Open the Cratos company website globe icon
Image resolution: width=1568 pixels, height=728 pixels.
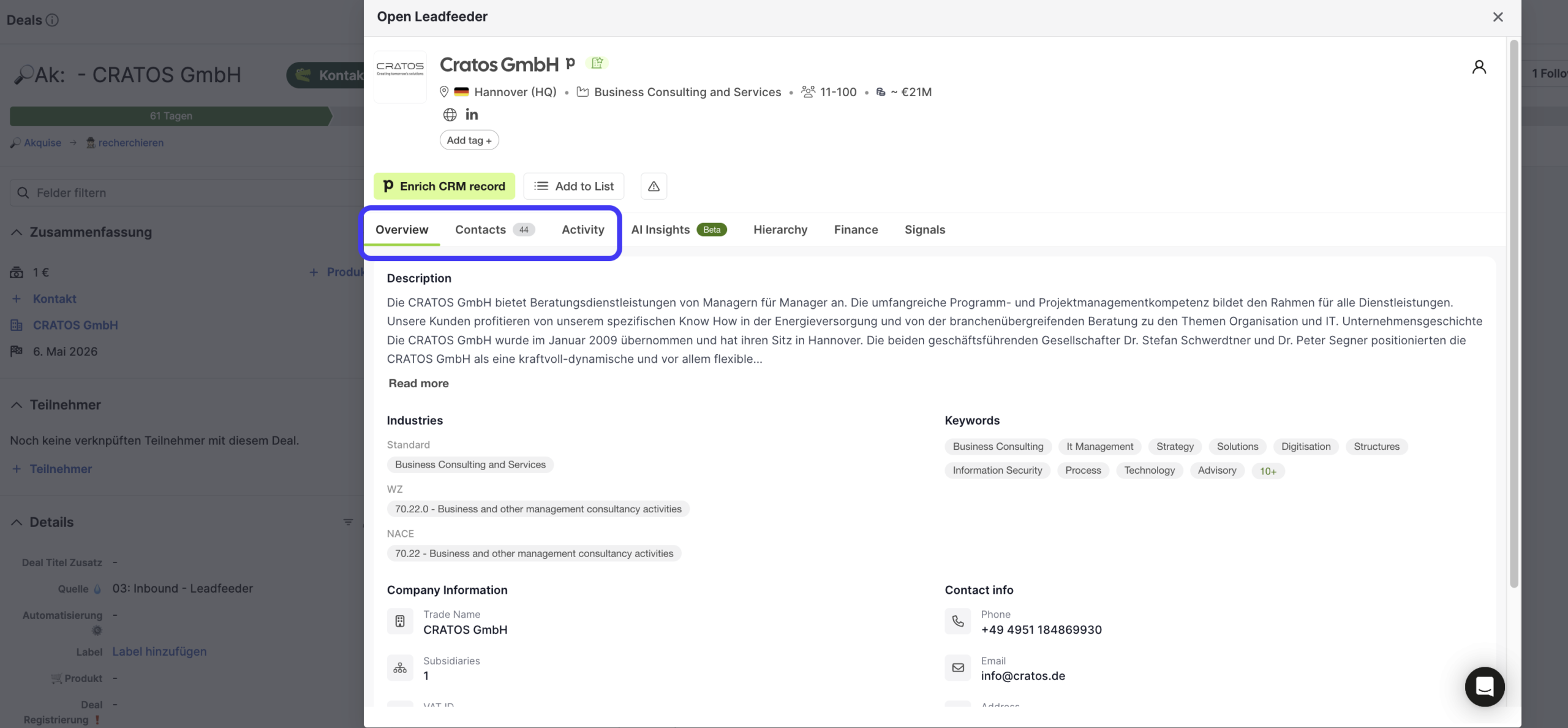[450, 115]
